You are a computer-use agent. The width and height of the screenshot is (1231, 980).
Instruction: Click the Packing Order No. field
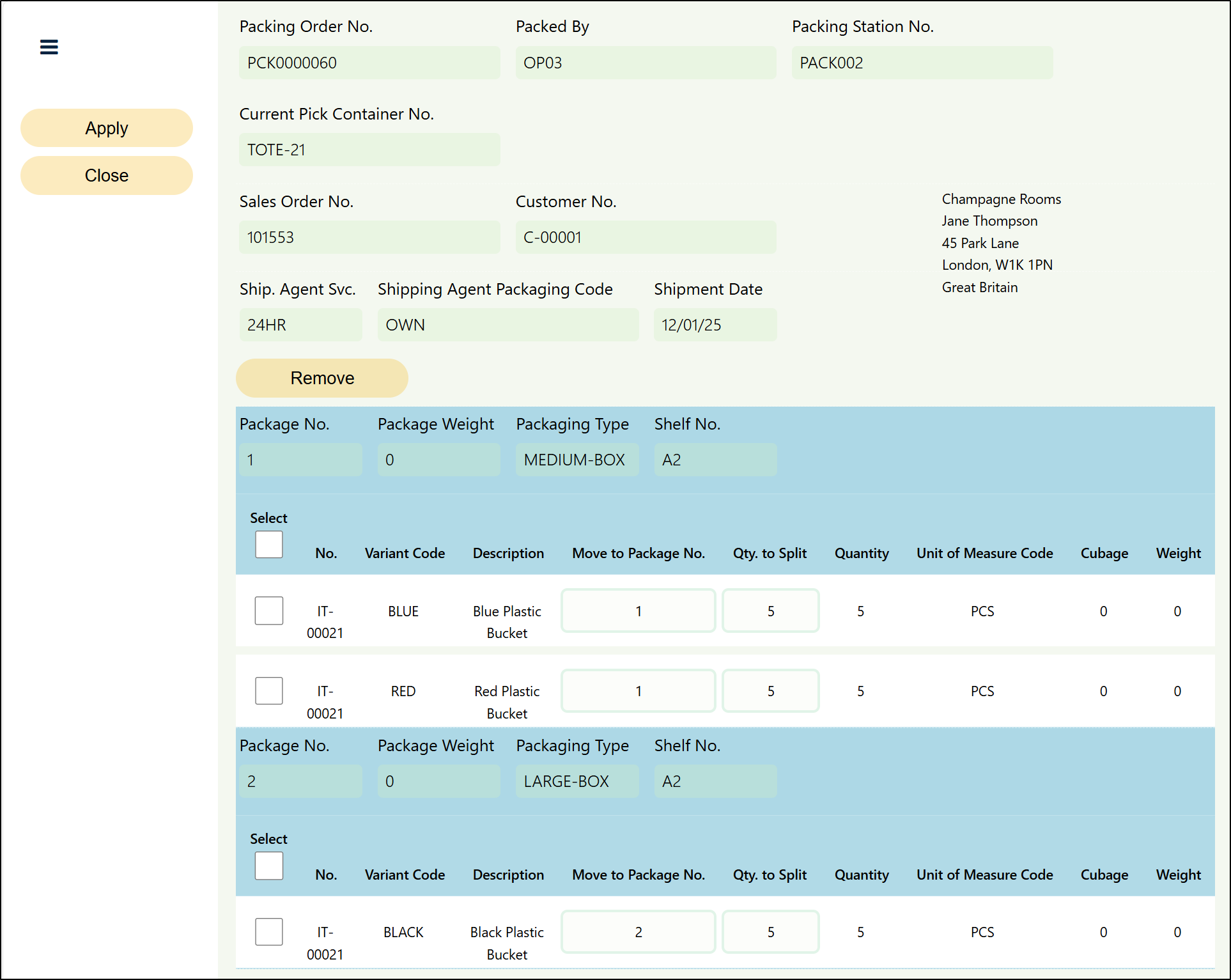(369, 63)
